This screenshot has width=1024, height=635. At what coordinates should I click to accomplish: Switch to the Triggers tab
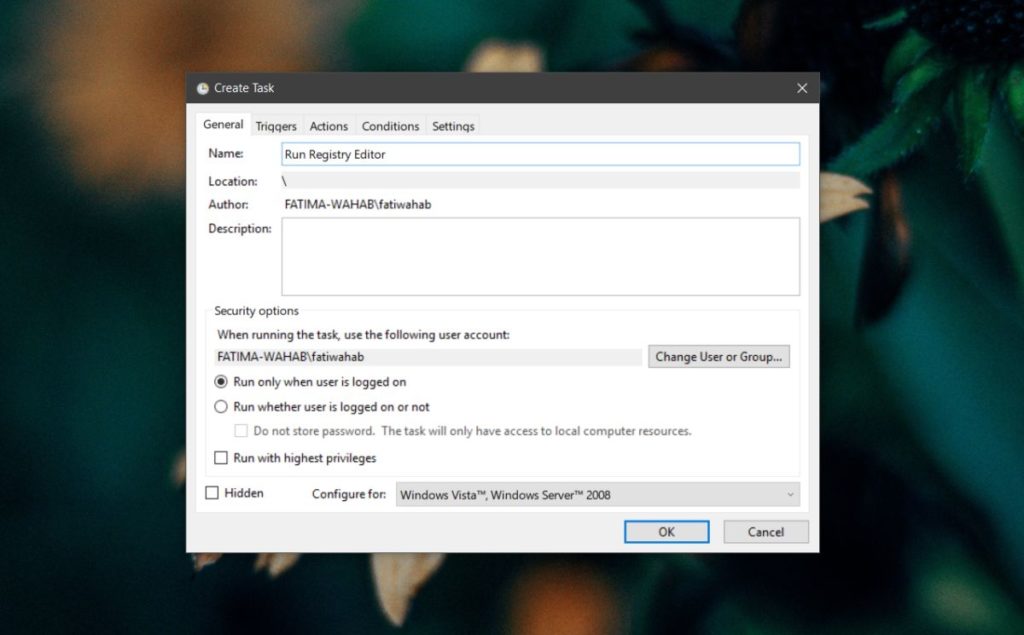275,125
